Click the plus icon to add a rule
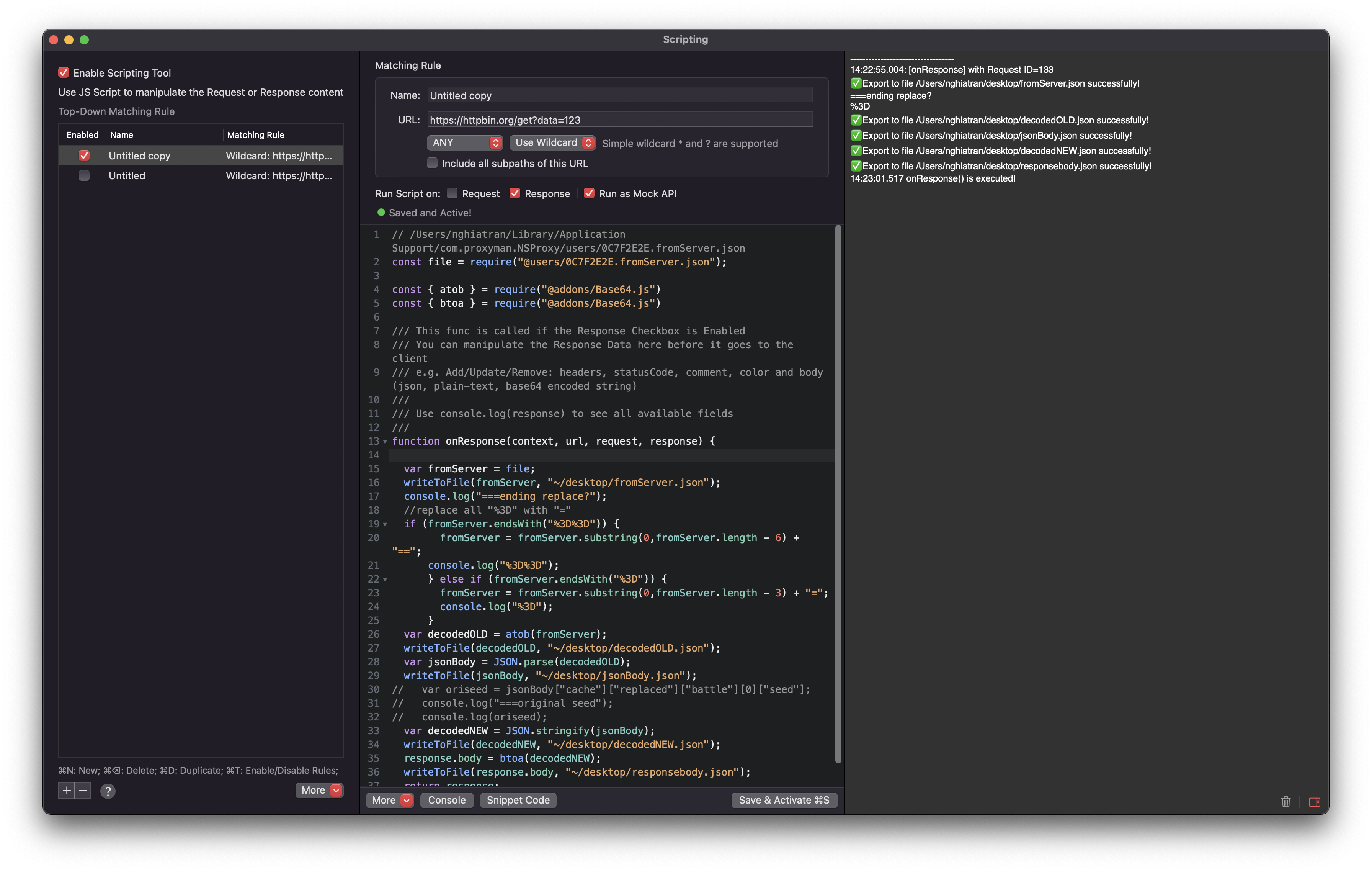The width and height of the screenshot is (1372, 871). (67, 790)
